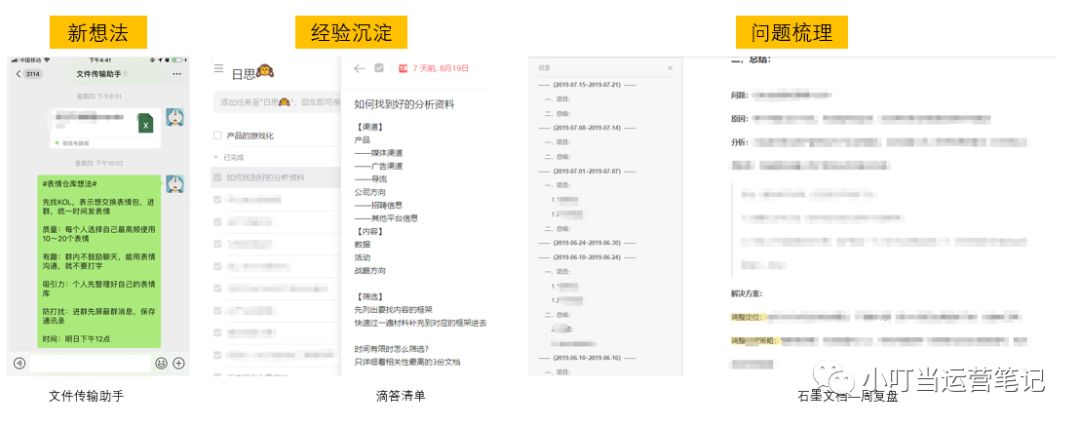The height and width of the screenshot is (427, 1080).
Task: Jump to outline entry 2019-06-24~2019-06-30
Action: click(x=586, y=242)
